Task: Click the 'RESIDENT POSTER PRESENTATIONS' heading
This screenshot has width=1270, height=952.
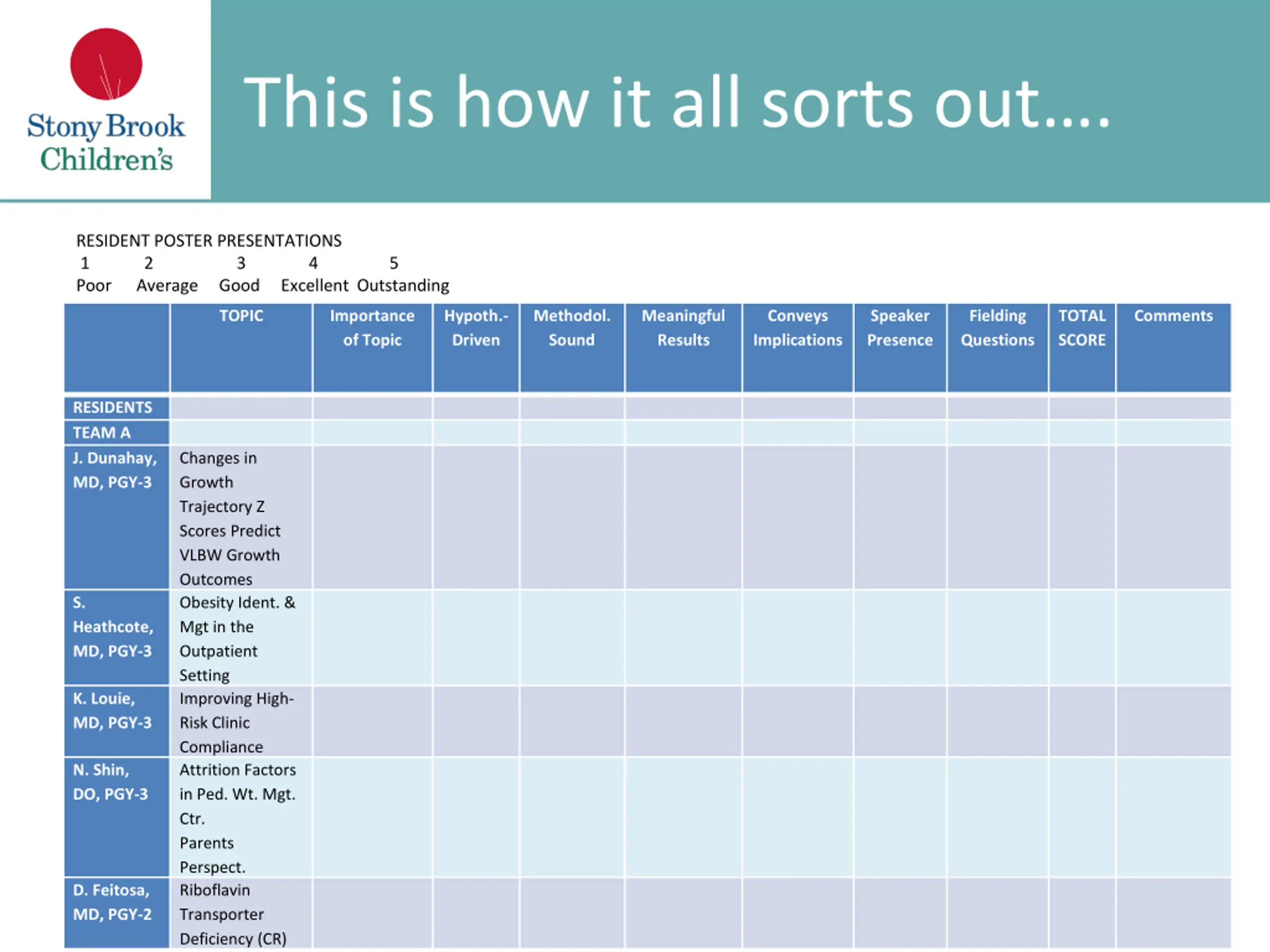Action: (209, 240)
